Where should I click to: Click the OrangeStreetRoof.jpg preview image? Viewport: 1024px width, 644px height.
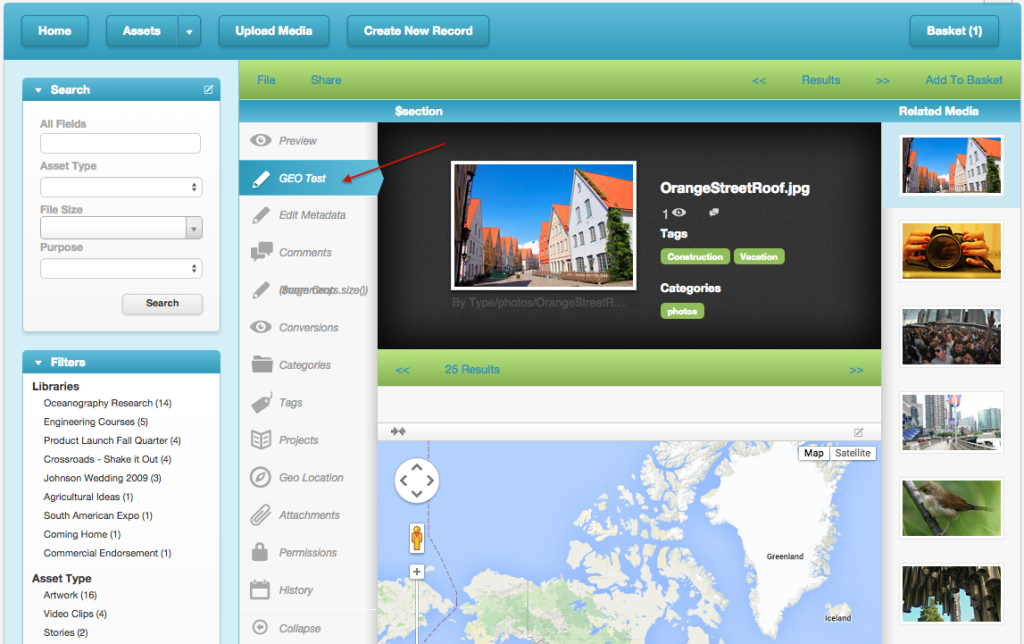pos(543,225)
